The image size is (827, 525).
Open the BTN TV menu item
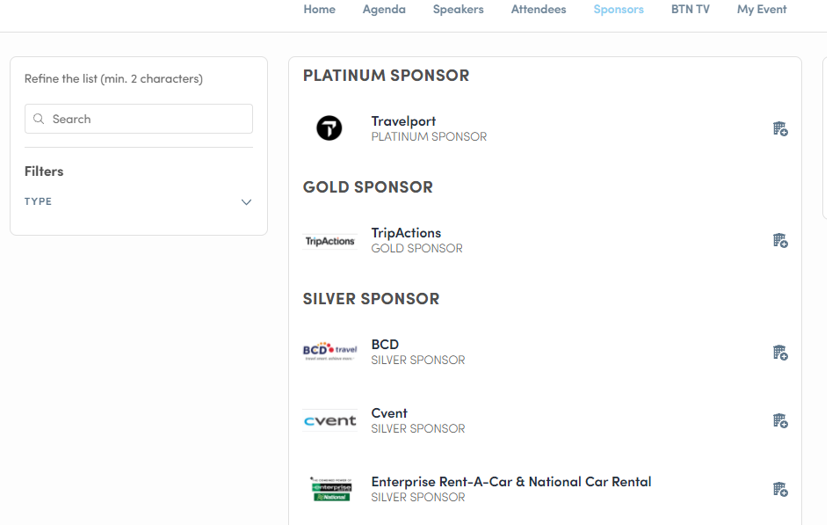(690, 9)
